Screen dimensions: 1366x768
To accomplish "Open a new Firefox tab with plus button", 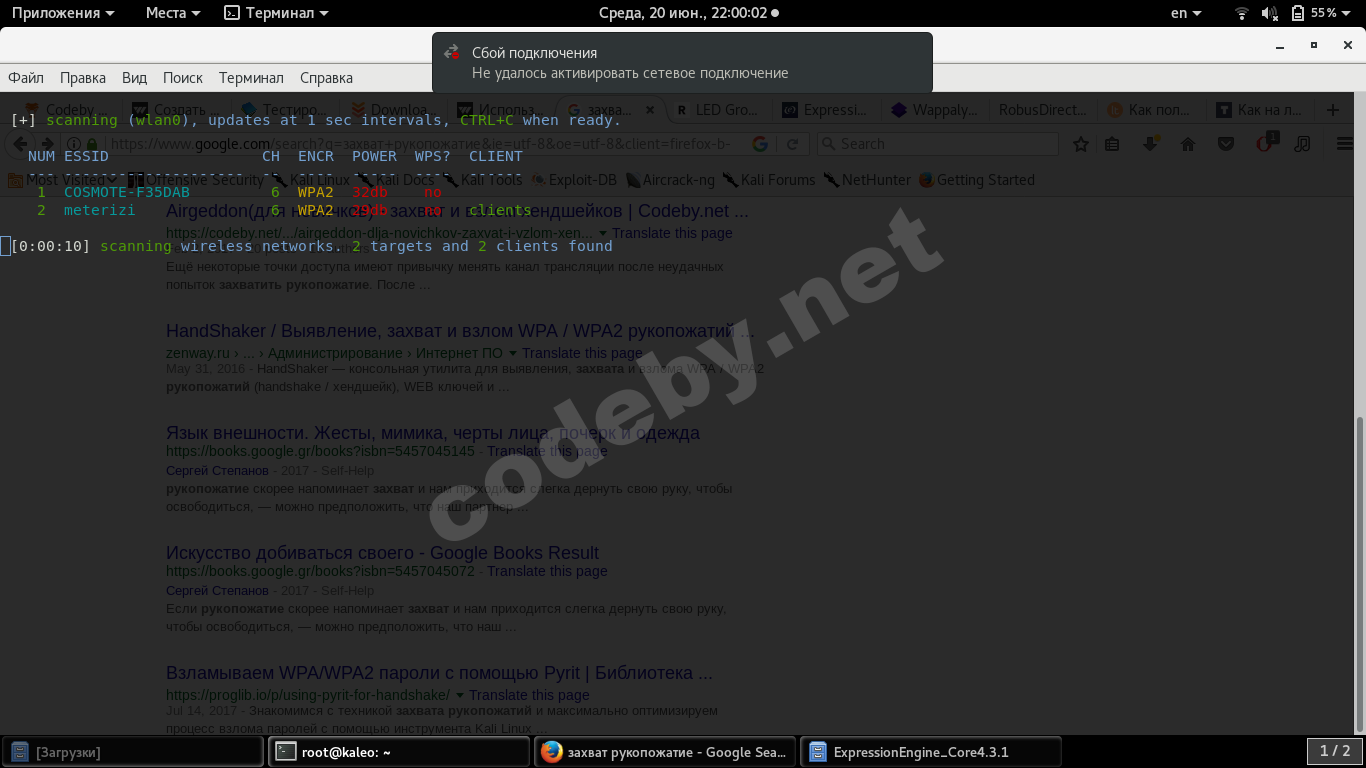I will [x=1332, y=110].
